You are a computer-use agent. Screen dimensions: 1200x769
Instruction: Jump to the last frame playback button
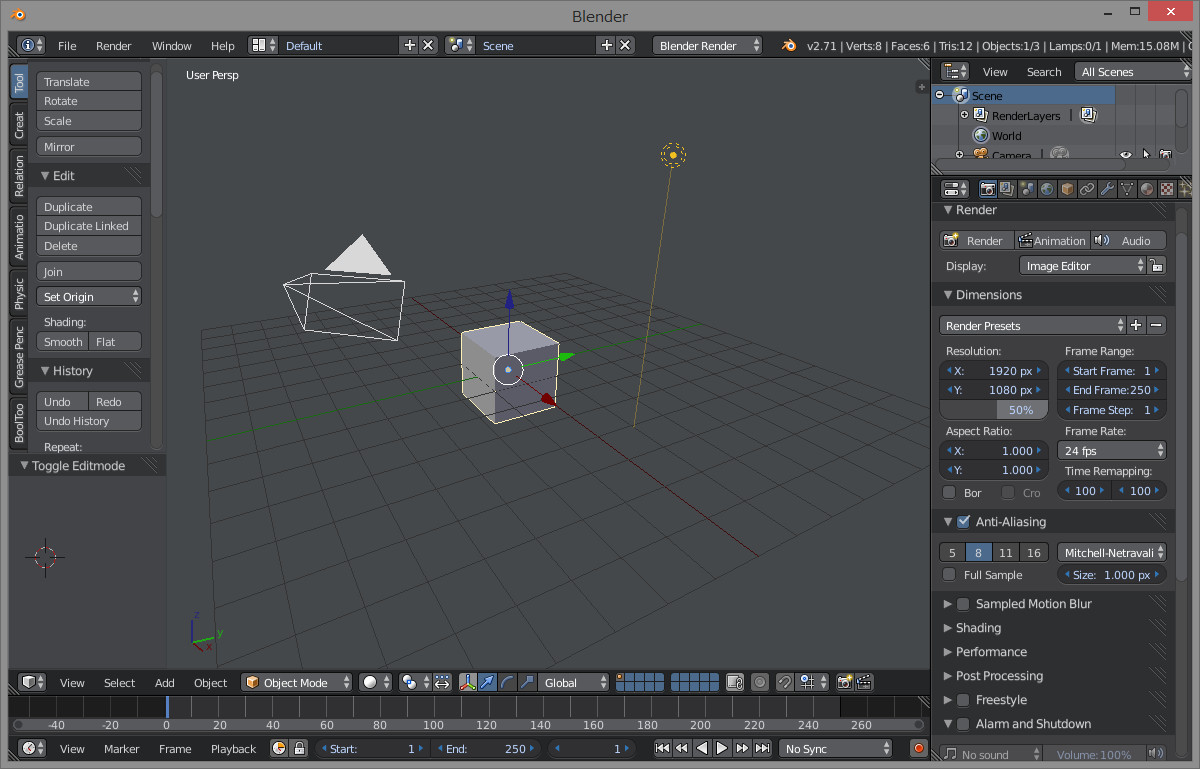click(x=762, y=748)
